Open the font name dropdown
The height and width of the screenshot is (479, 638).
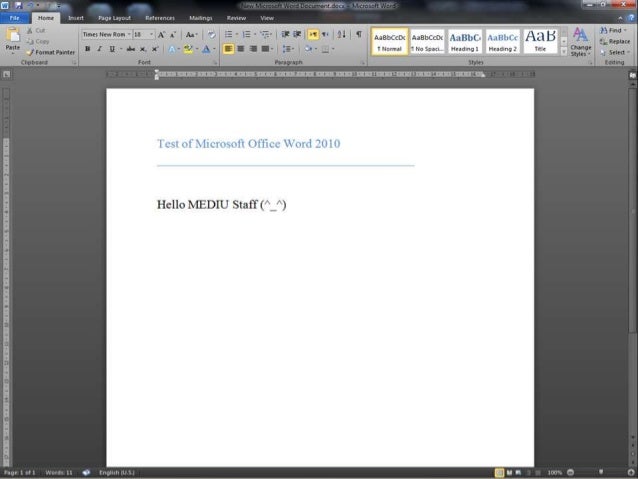pos(129,35)
